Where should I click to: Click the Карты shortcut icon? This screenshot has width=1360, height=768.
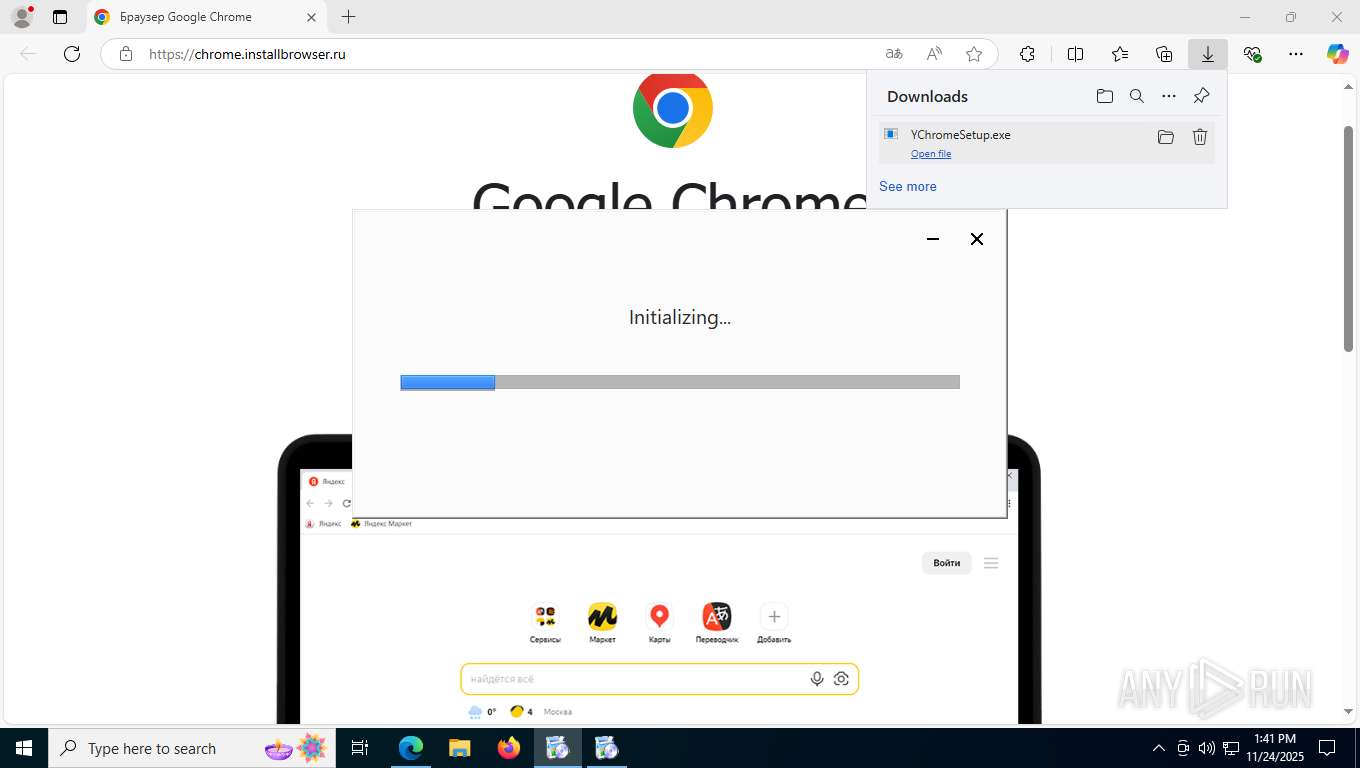coord(659,616)
